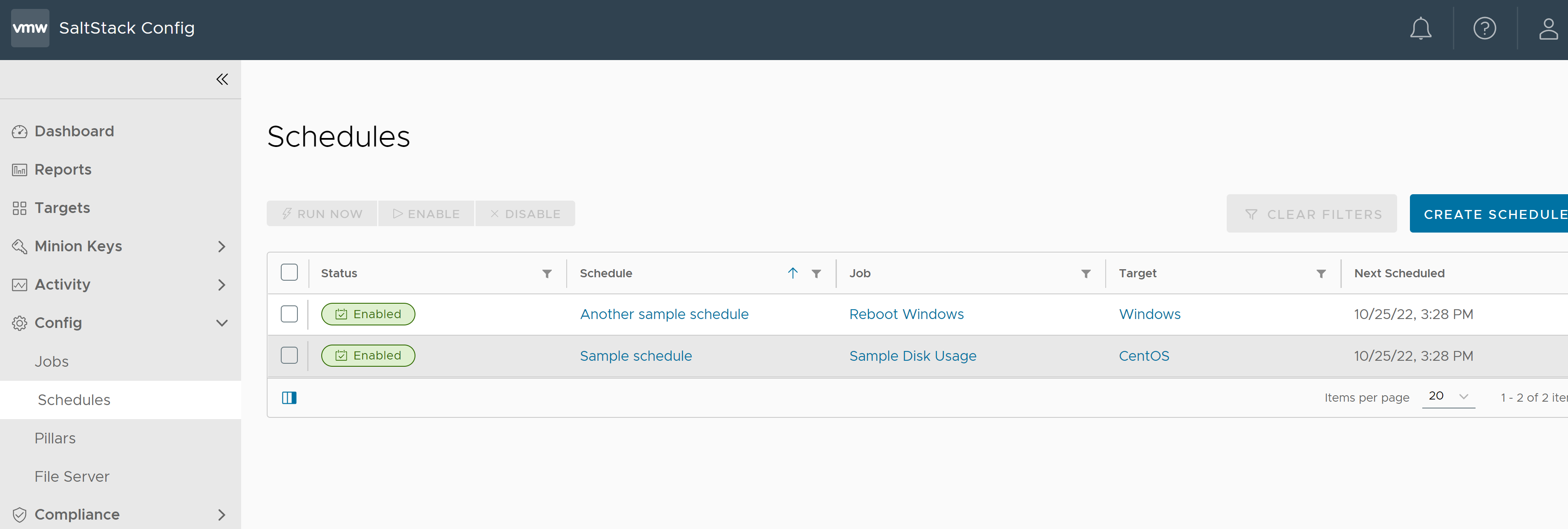Toggle checkbox for Sample schedule row
This screenshot has width=1568, height=529.
pos(289,355)
